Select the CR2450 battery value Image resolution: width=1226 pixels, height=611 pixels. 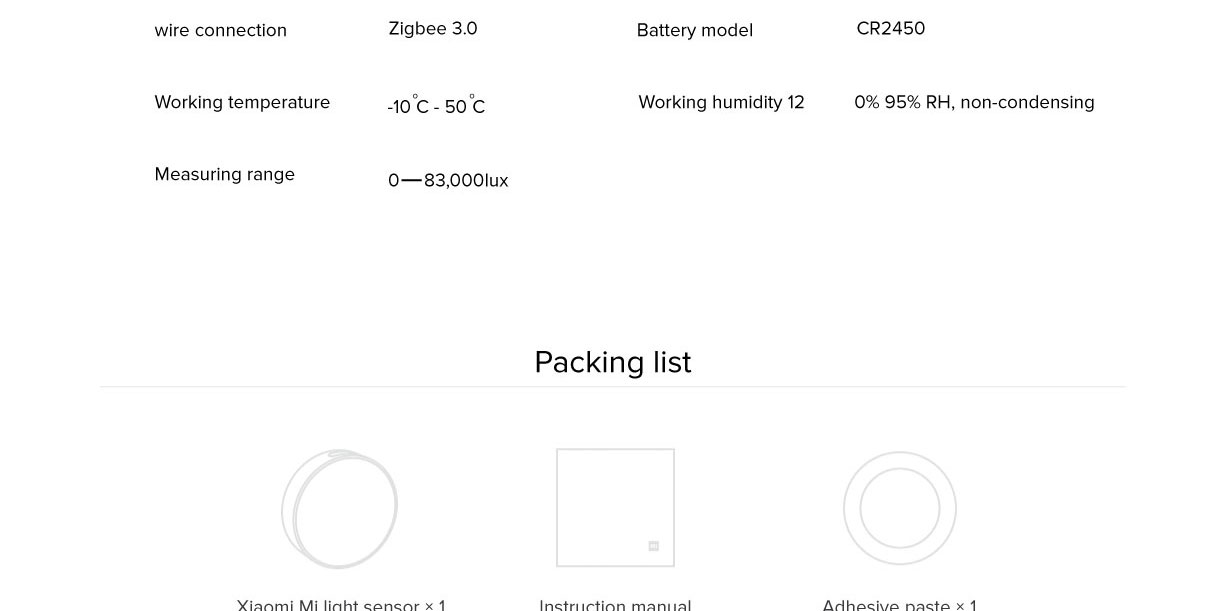point(890,29)
